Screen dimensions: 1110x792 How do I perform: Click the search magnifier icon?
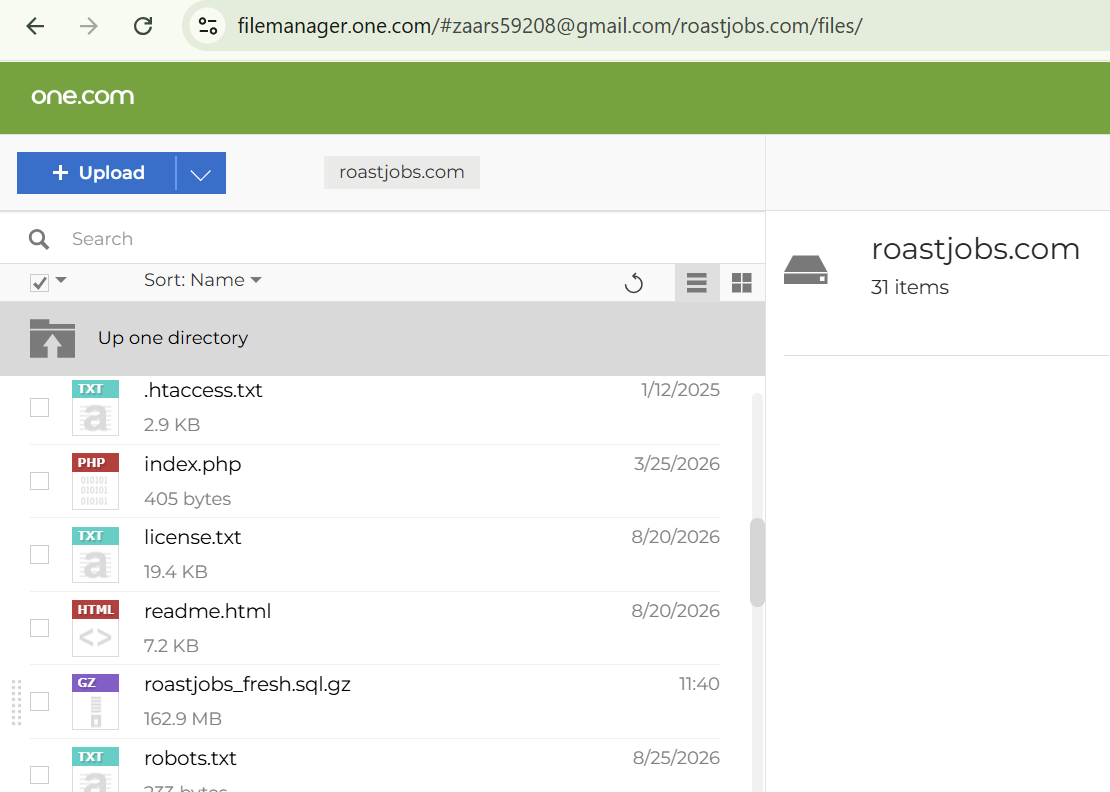tap(39, 239)
